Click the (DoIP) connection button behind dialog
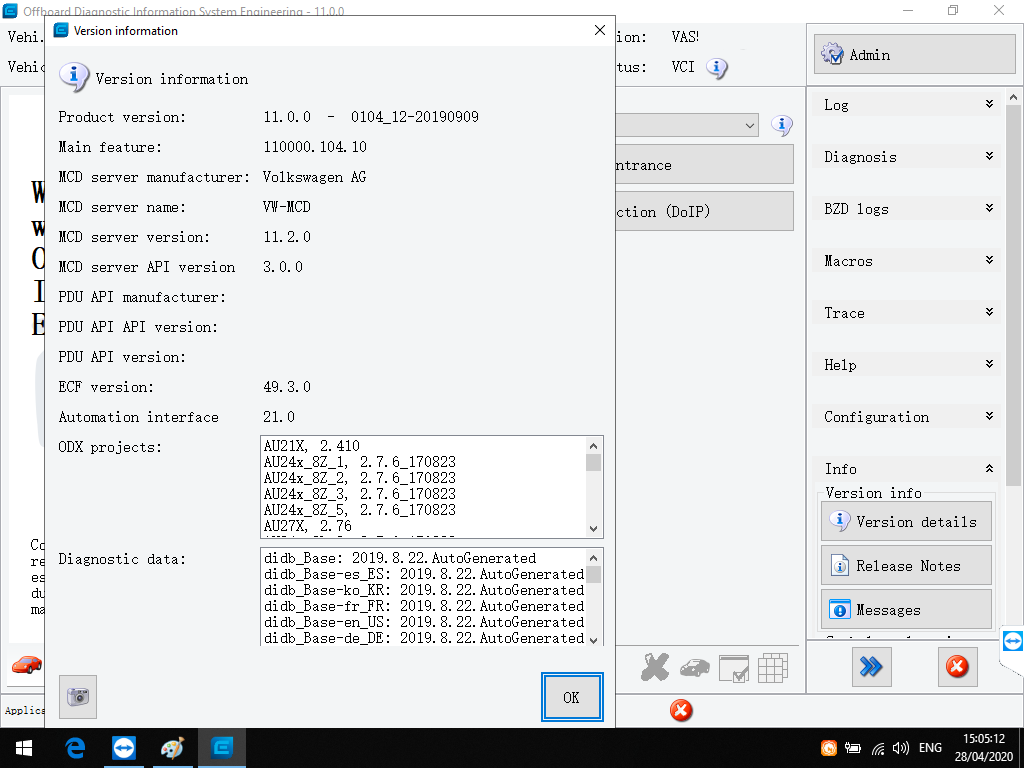This screenshot has height=768, width=1024. pyautogui.click(x=704, y=211)
